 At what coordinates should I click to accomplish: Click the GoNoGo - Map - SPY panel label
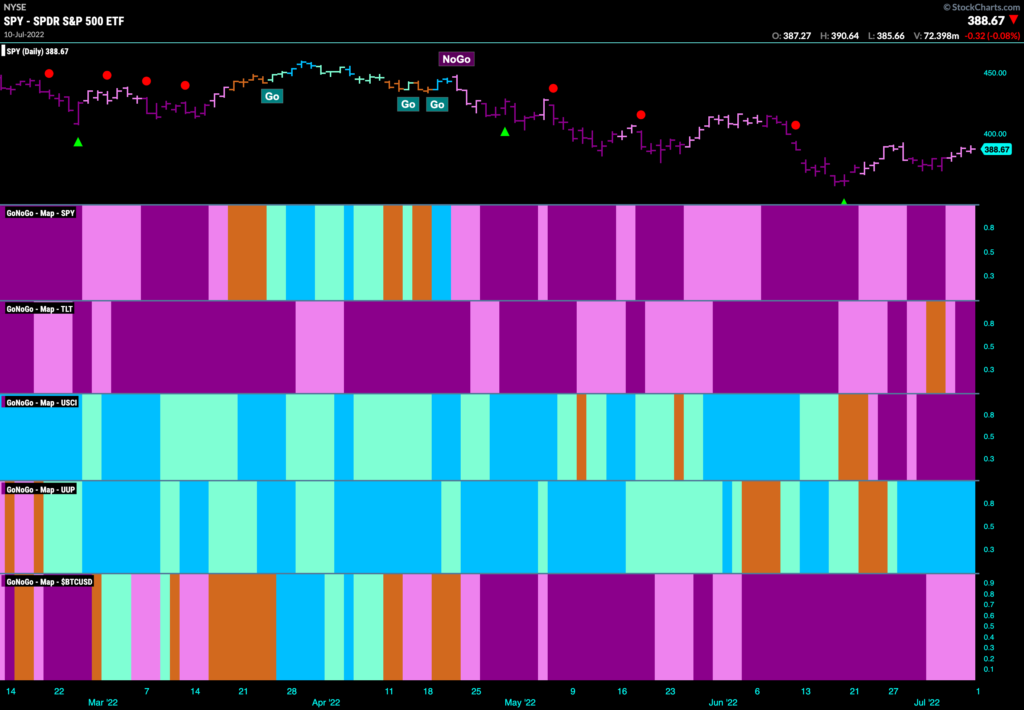40,213
